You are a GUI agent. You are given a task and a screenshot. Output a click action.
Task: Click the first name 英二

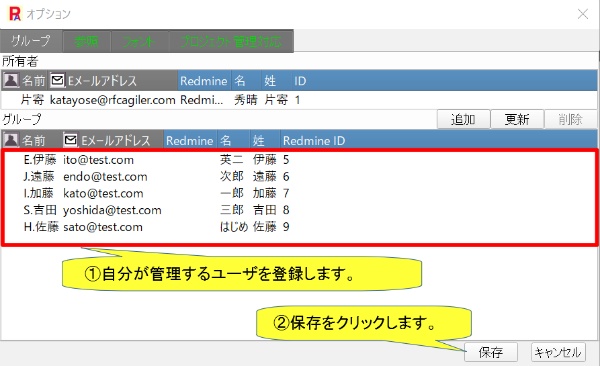point(232,160)
